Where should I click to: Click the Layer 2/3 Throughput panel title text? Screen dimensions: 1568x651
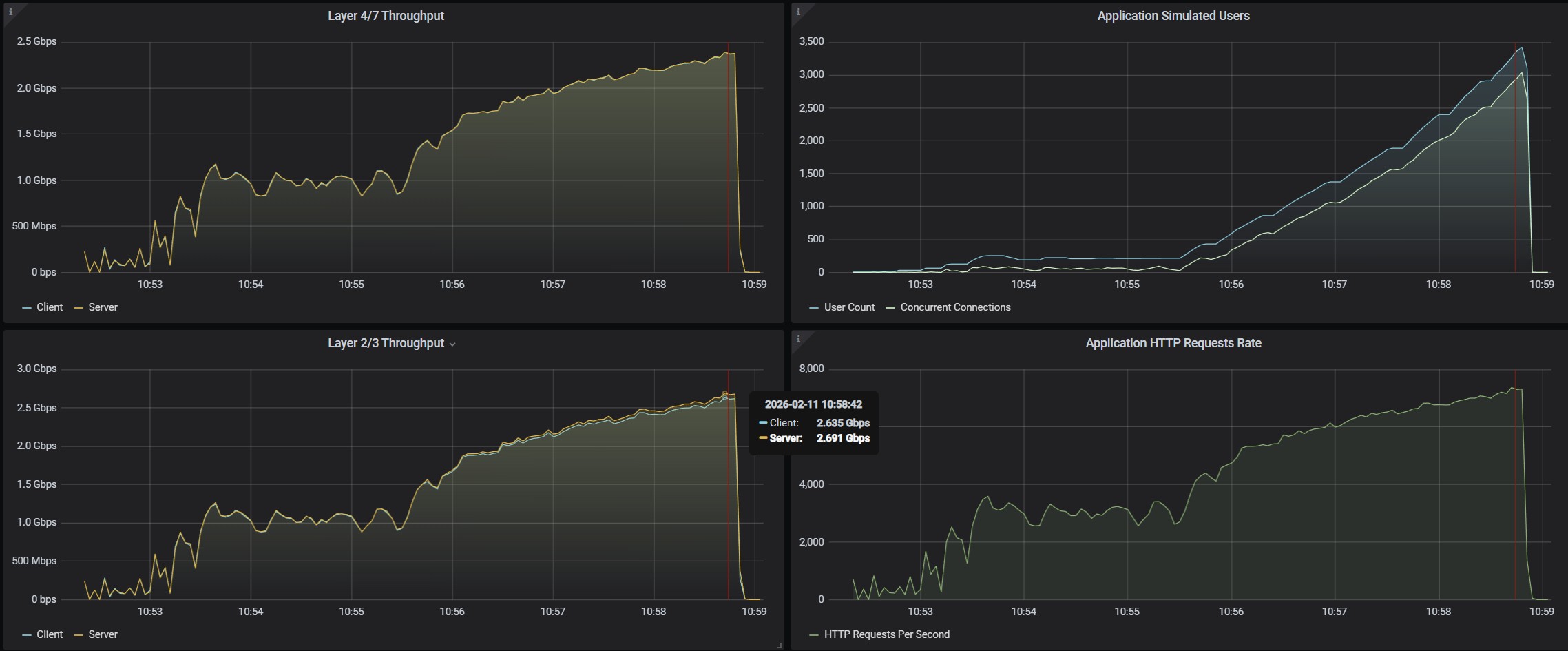click(386, 343)
